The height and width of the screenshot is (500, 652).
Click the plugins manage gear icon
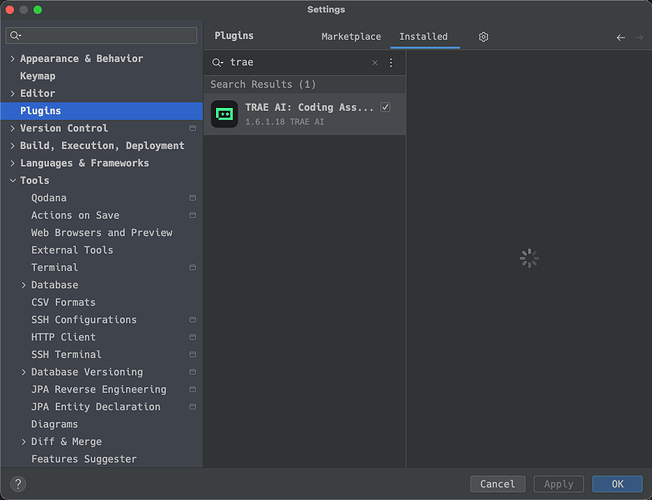coord(483,37)
